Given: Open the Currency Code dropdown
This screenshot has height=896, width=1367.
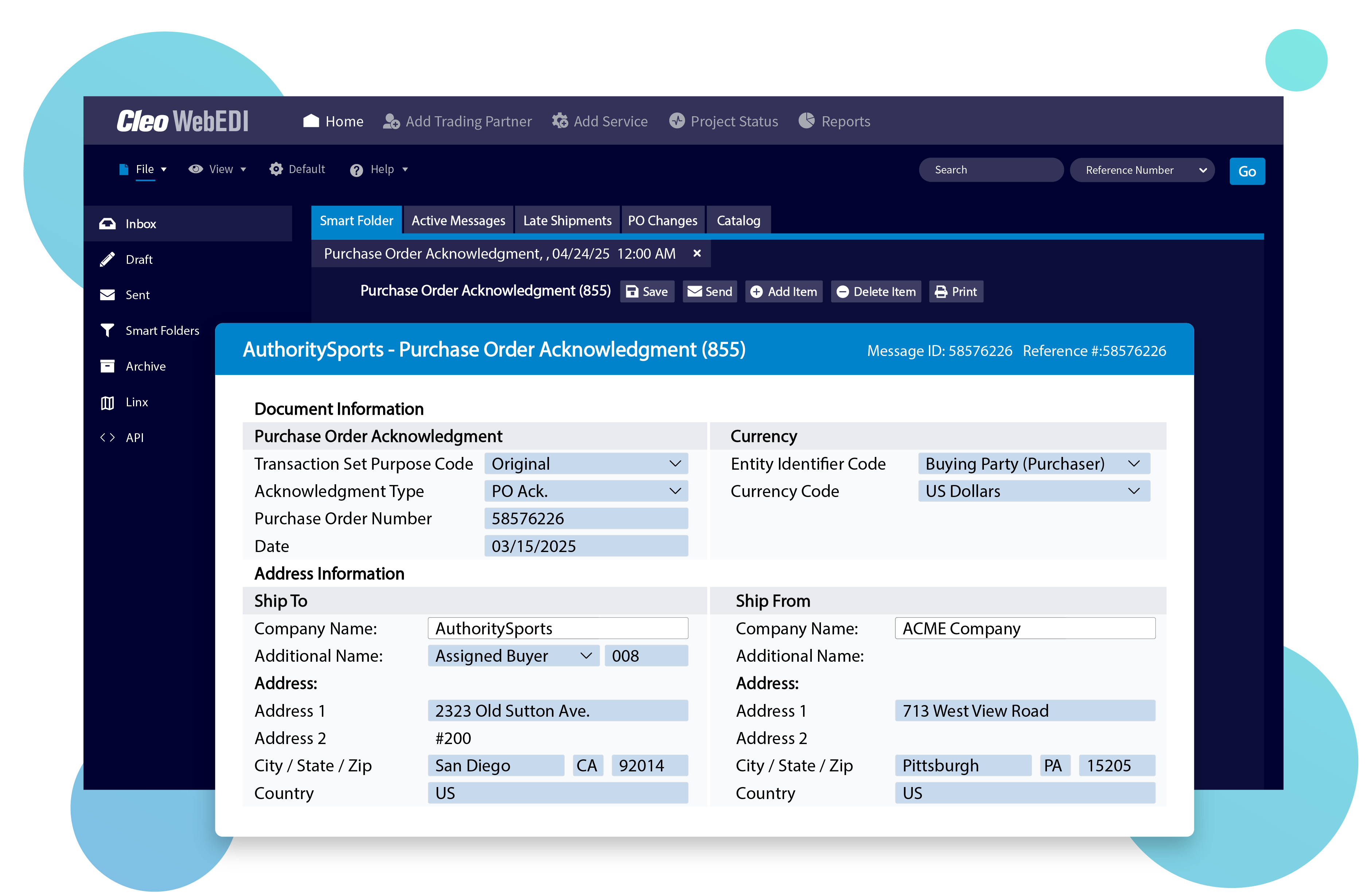Looking at the screenshot, I should click(x=1034, y=491).
